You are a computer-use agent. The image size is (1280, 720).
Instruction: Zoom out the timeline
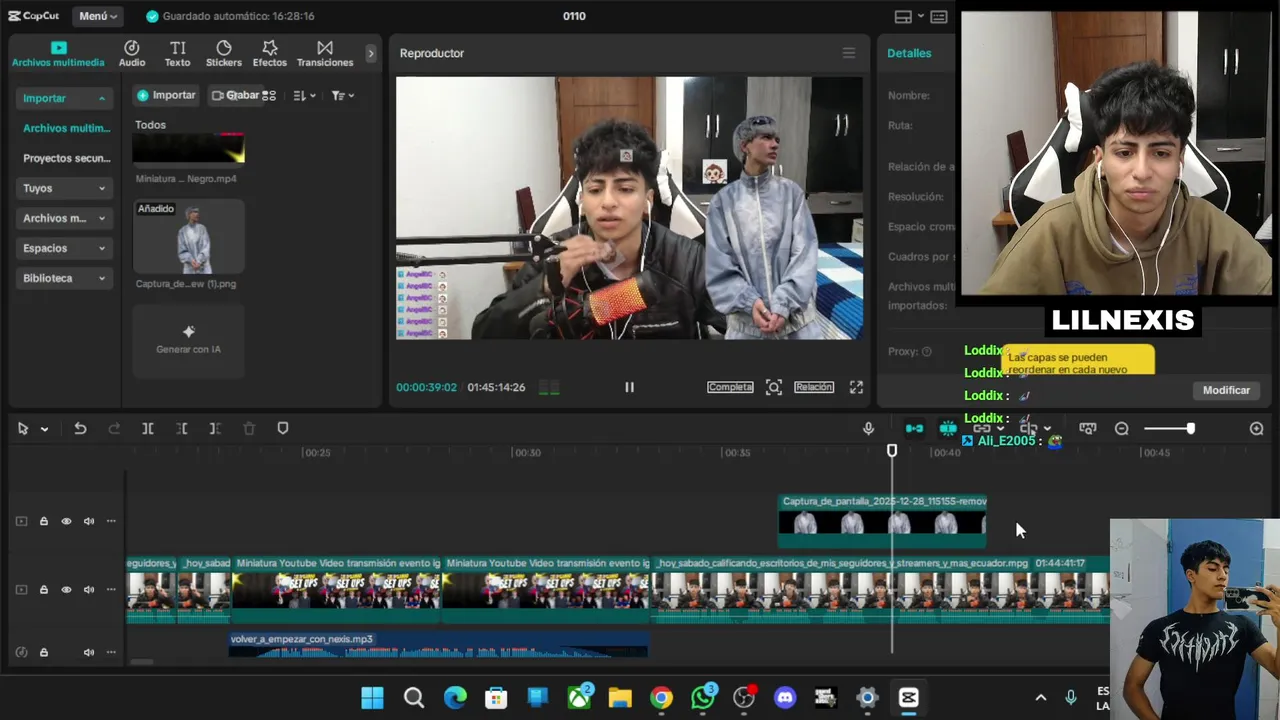coord(1122,428)
